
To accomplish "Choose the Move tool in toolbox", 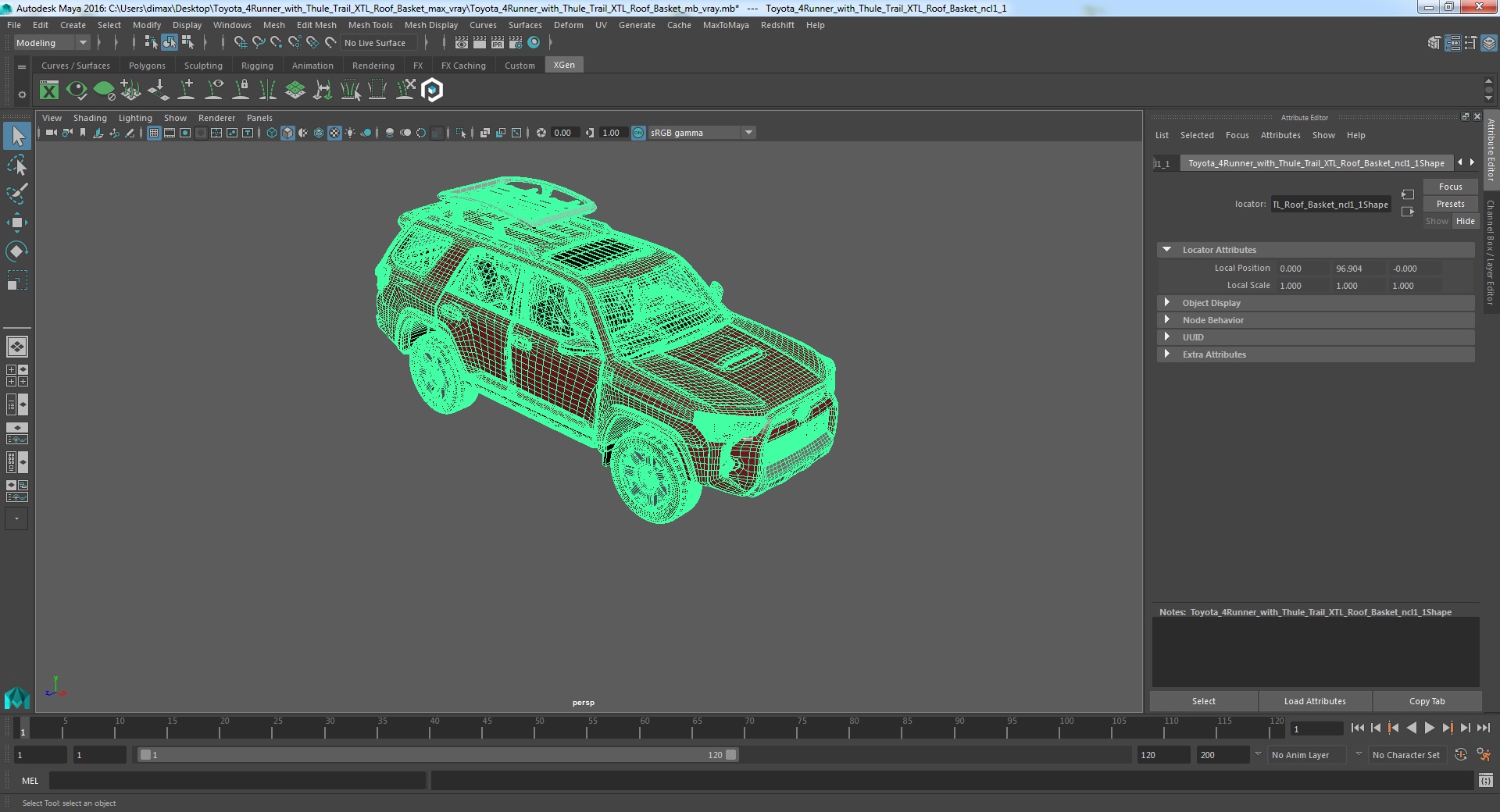I will [x=17, y=223].
